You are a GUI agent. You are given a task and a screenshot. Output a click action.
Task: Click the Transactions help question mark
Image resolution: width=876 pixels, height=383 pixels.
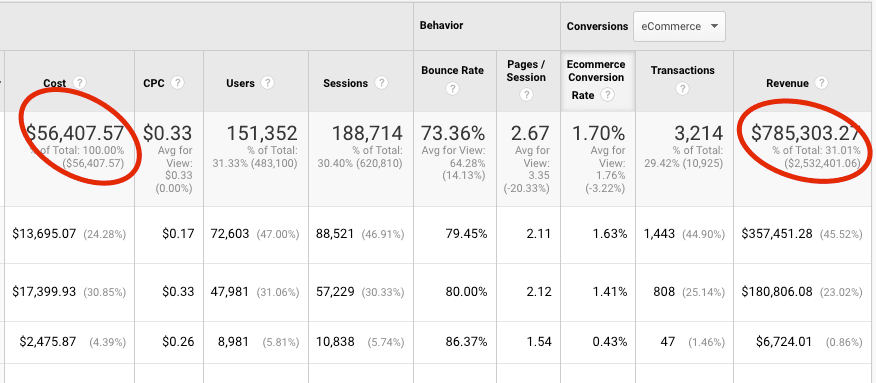coord(682,89)
